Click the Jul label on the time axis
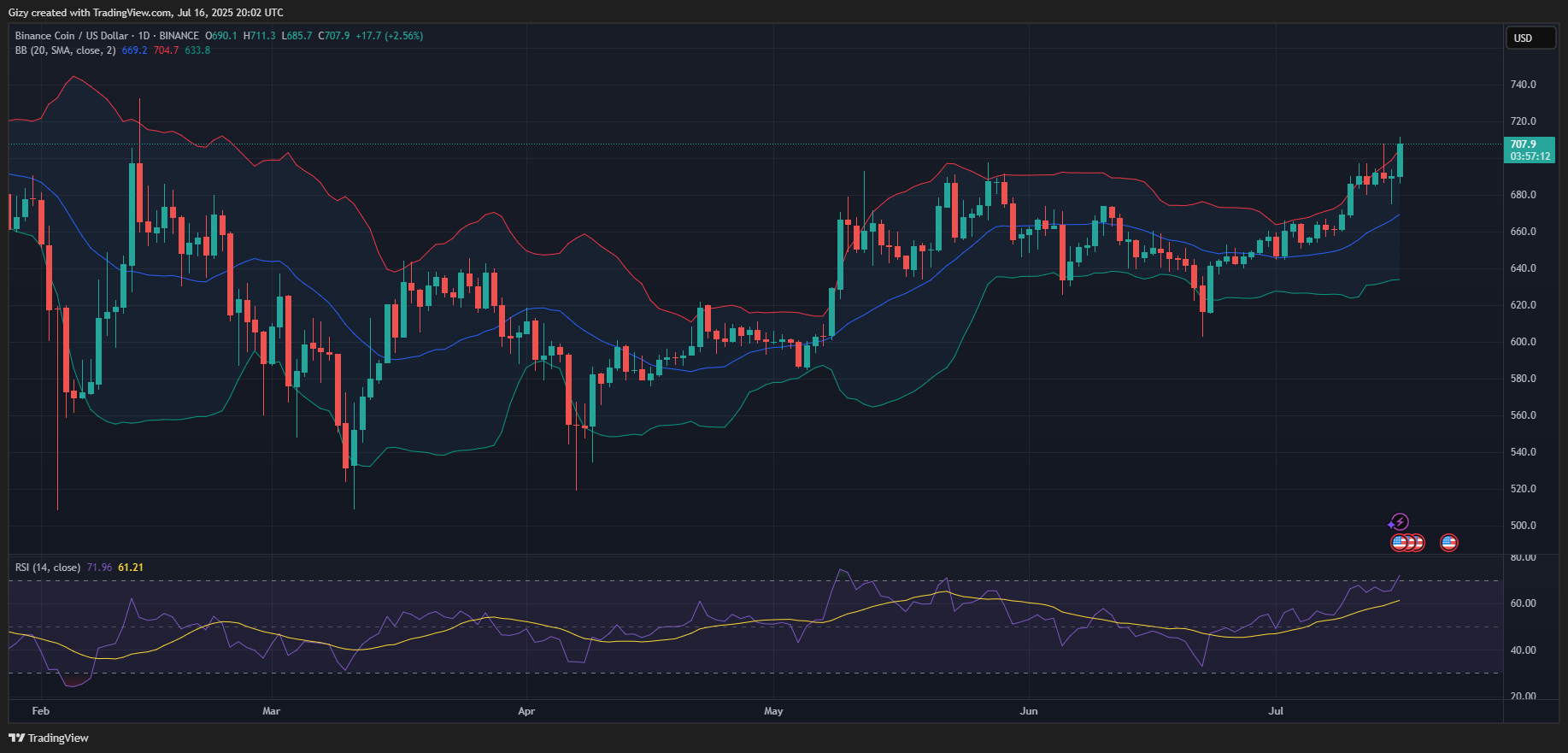Image resolution: width=1568 pixels, height=753 pixels. 1276,711
